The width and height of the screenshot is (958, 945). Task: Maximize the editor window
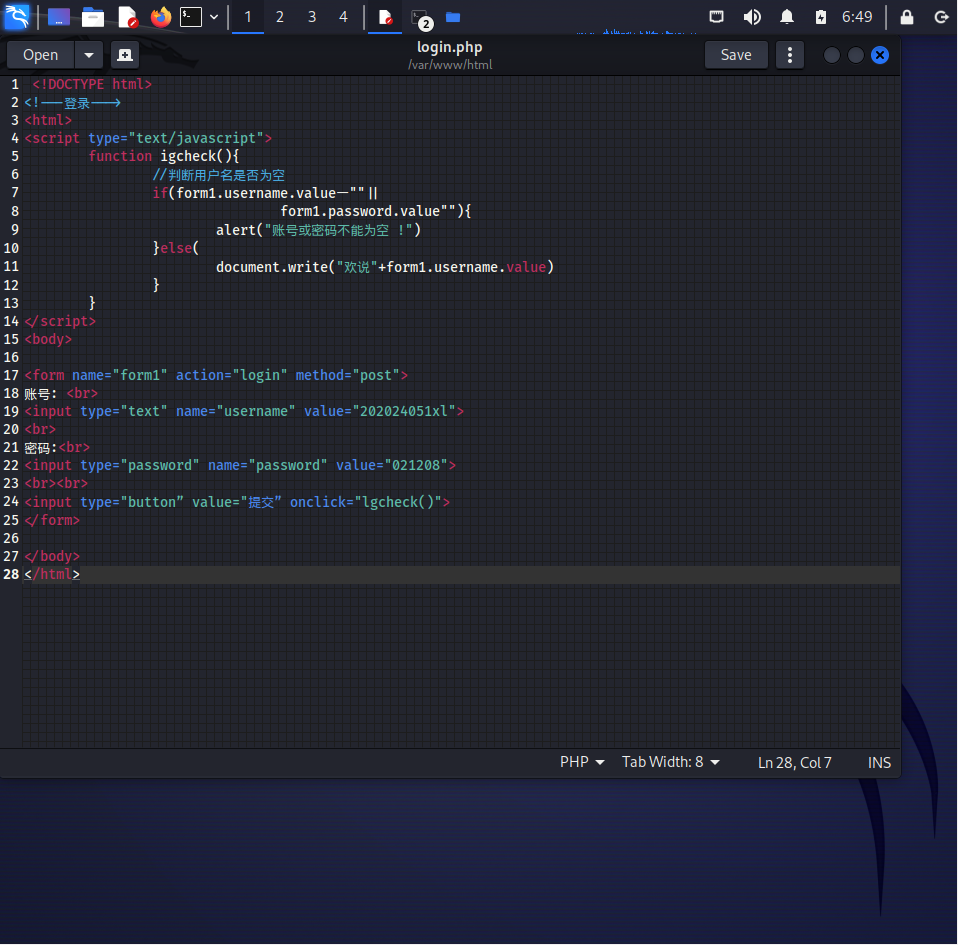[x=855, y=55]
